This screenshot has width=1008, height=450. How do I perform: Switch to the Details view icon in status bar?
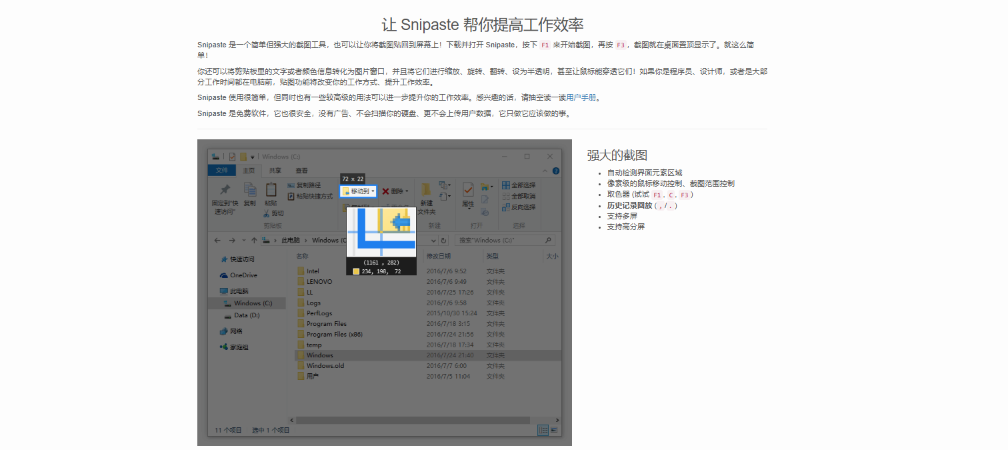[x=543, y=429]
